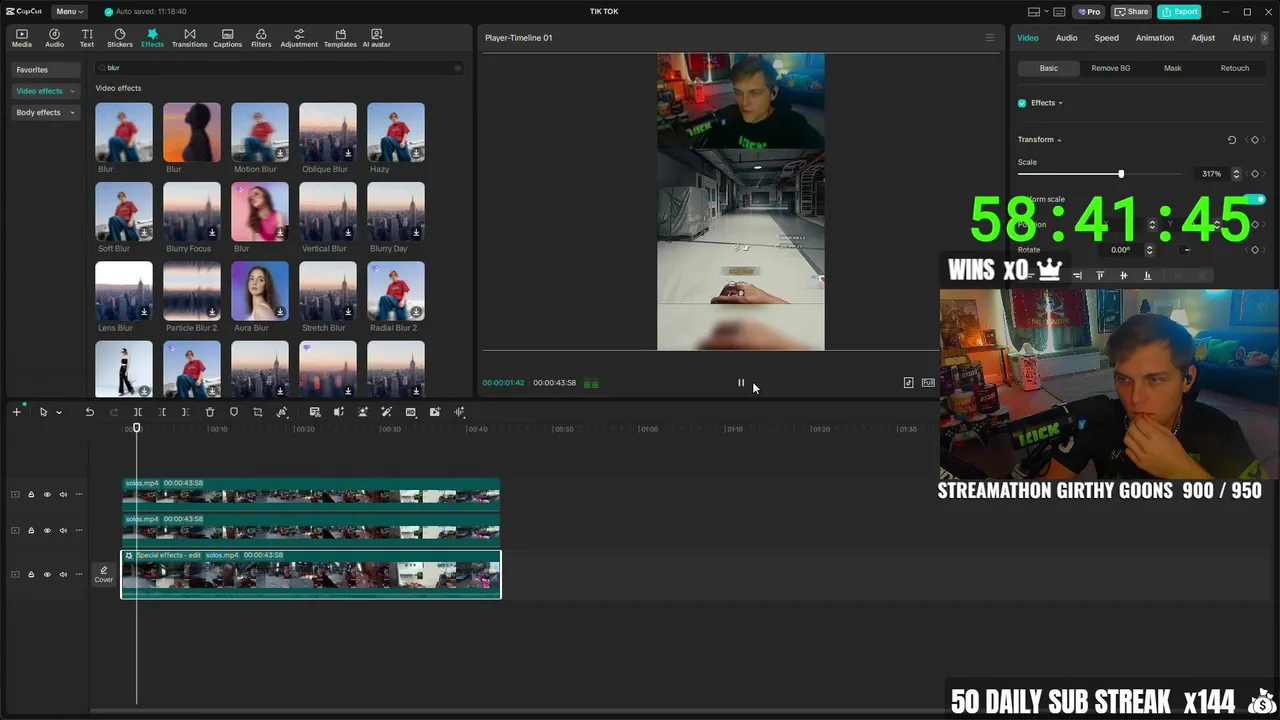Screen dimensions: 1280x720
Task: Open the Adjustment tool tab
Action: (299, 38)
